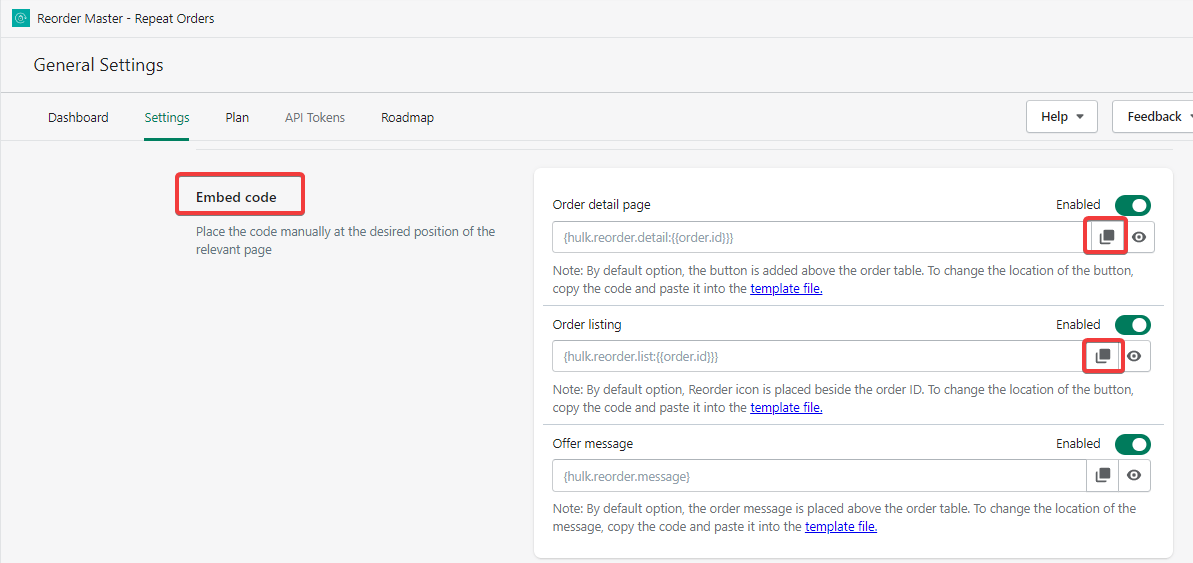This screenshot has height=563, width=1193.
Task: Copy the Order detail page embed code
Action: pyautogui.click(x=1106, y=237)
